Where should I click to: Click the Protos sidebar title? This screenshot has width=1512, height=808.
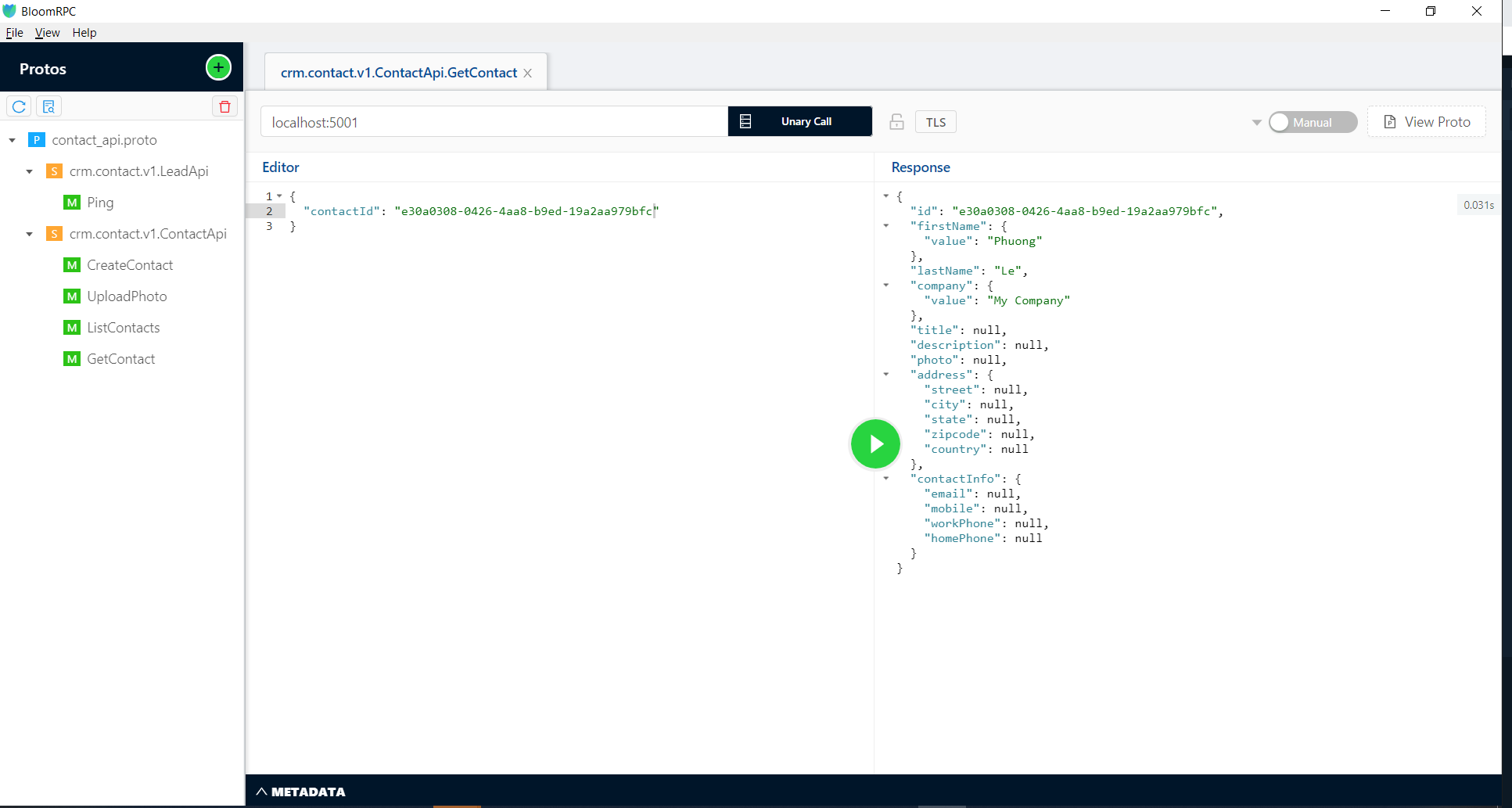click(x=43, y=69)
